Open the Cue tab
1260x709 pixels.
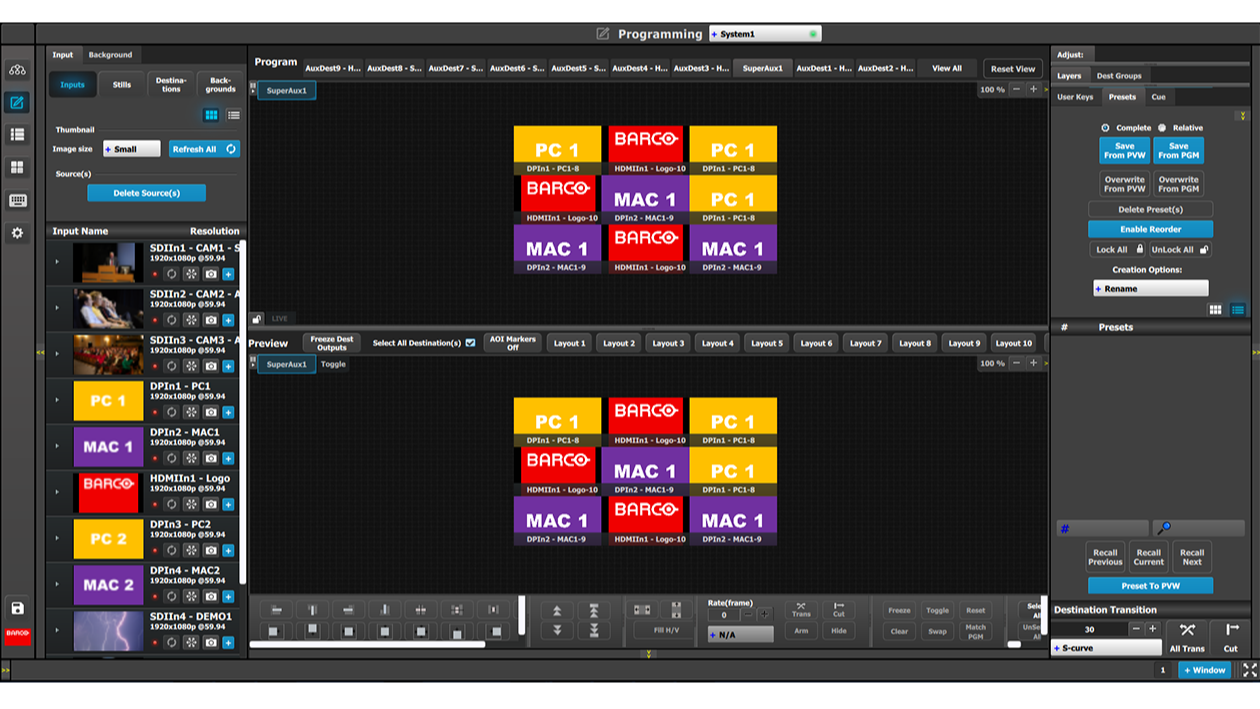1158,97
